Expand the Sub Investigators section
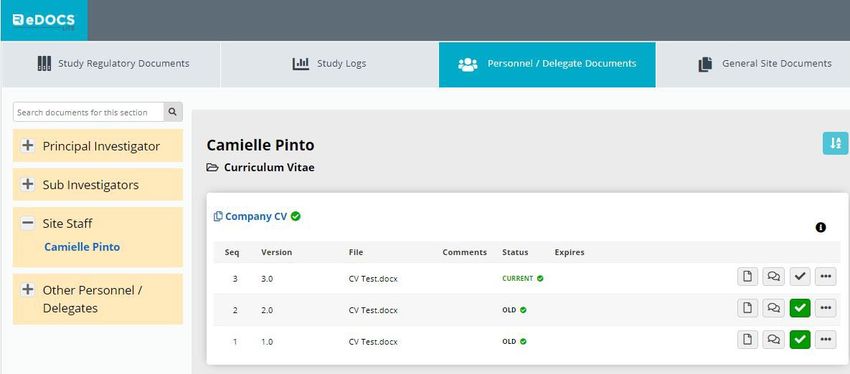Viewport: 850px width, 374px height. 28,184
